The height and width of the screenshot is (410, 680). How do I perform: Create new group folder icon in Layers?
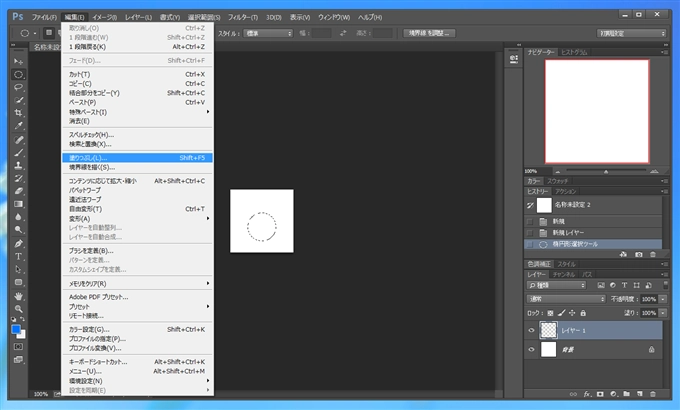[x=626, y=394]
